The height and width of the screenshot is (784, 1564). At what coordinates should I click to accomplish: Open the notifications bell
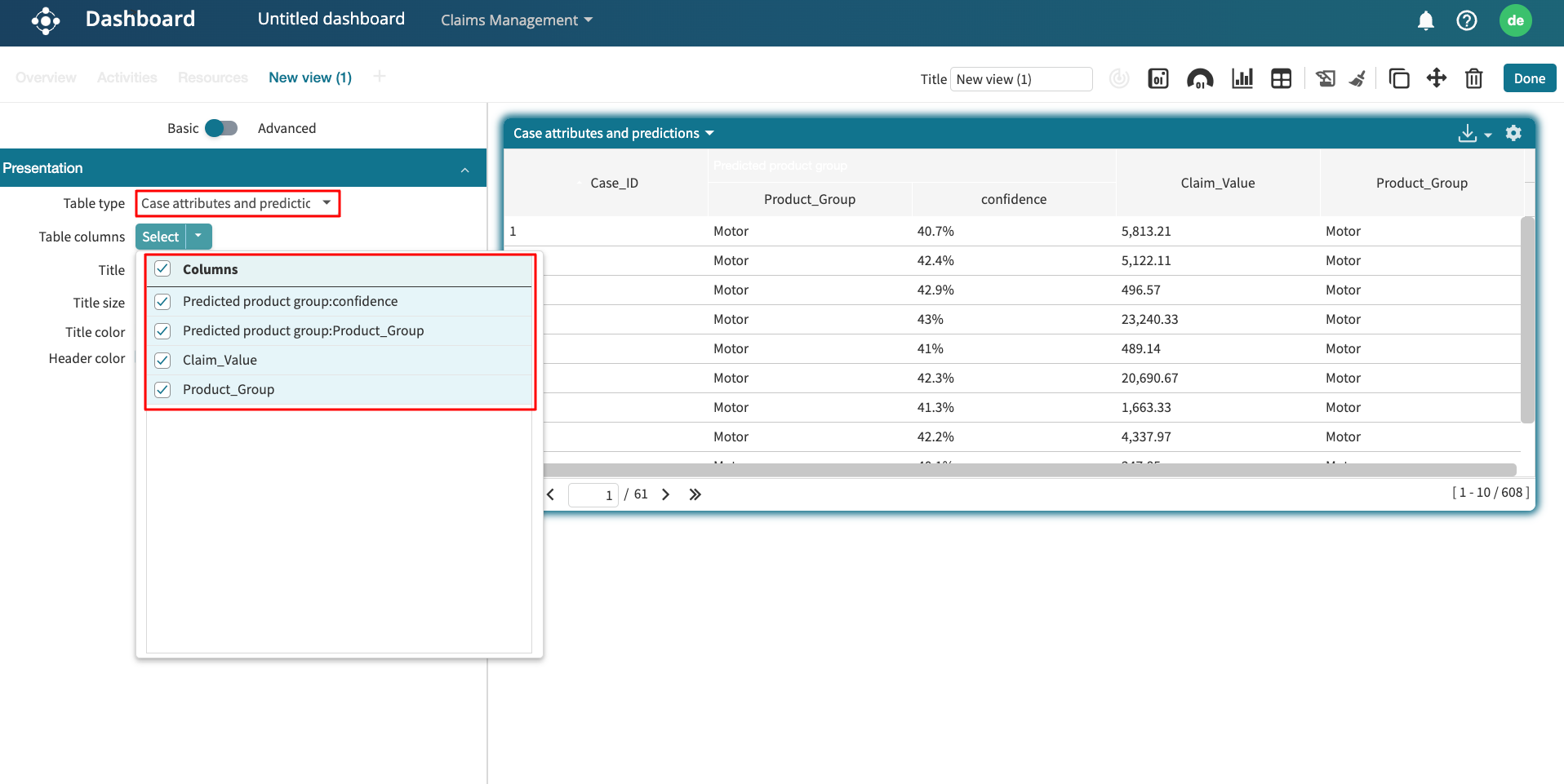point(1425,20)
